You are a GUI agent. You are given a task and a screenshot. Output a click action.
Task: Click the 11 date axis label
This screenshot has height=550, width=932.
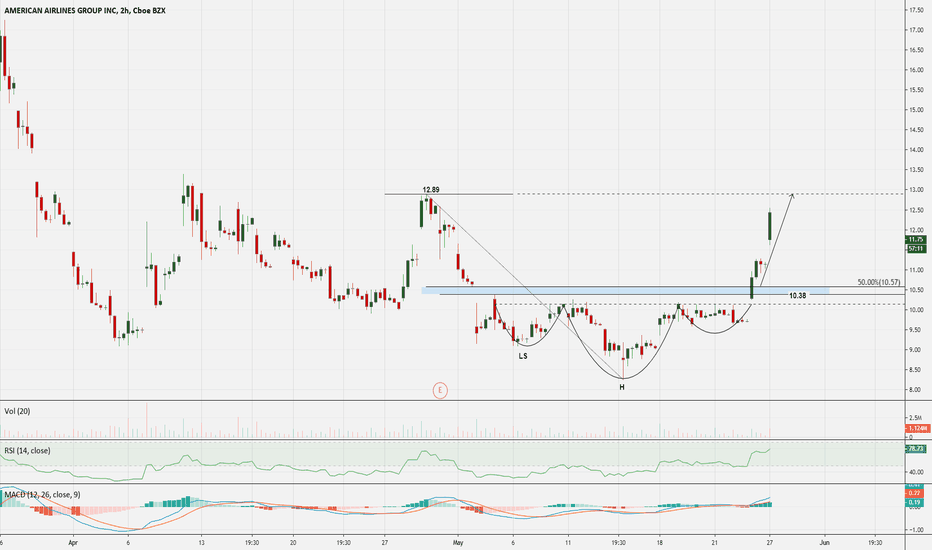click(568, 542)
